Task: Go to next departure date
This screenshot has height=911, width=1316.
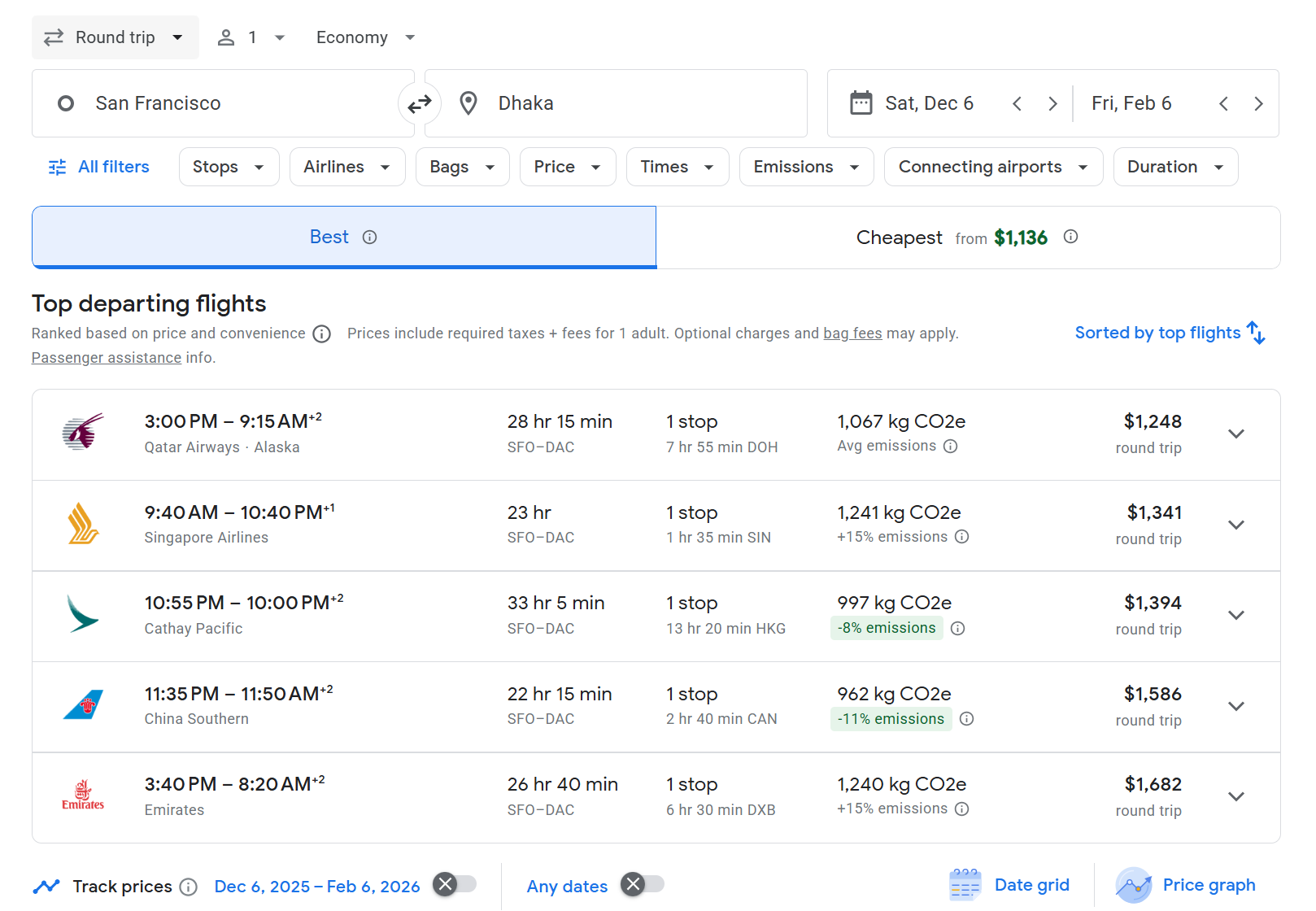Action: [x=1052, y=104]
